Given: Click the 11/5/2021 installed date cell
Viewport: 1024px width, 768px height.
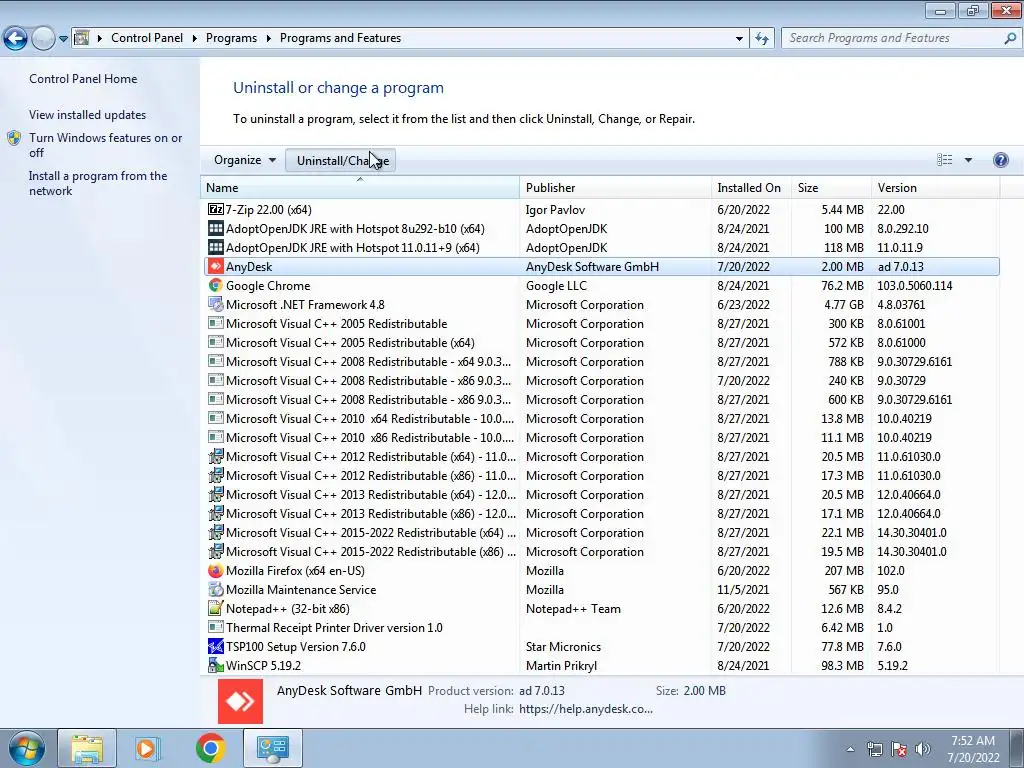Looking at the screenshot, I should [743, 590].
